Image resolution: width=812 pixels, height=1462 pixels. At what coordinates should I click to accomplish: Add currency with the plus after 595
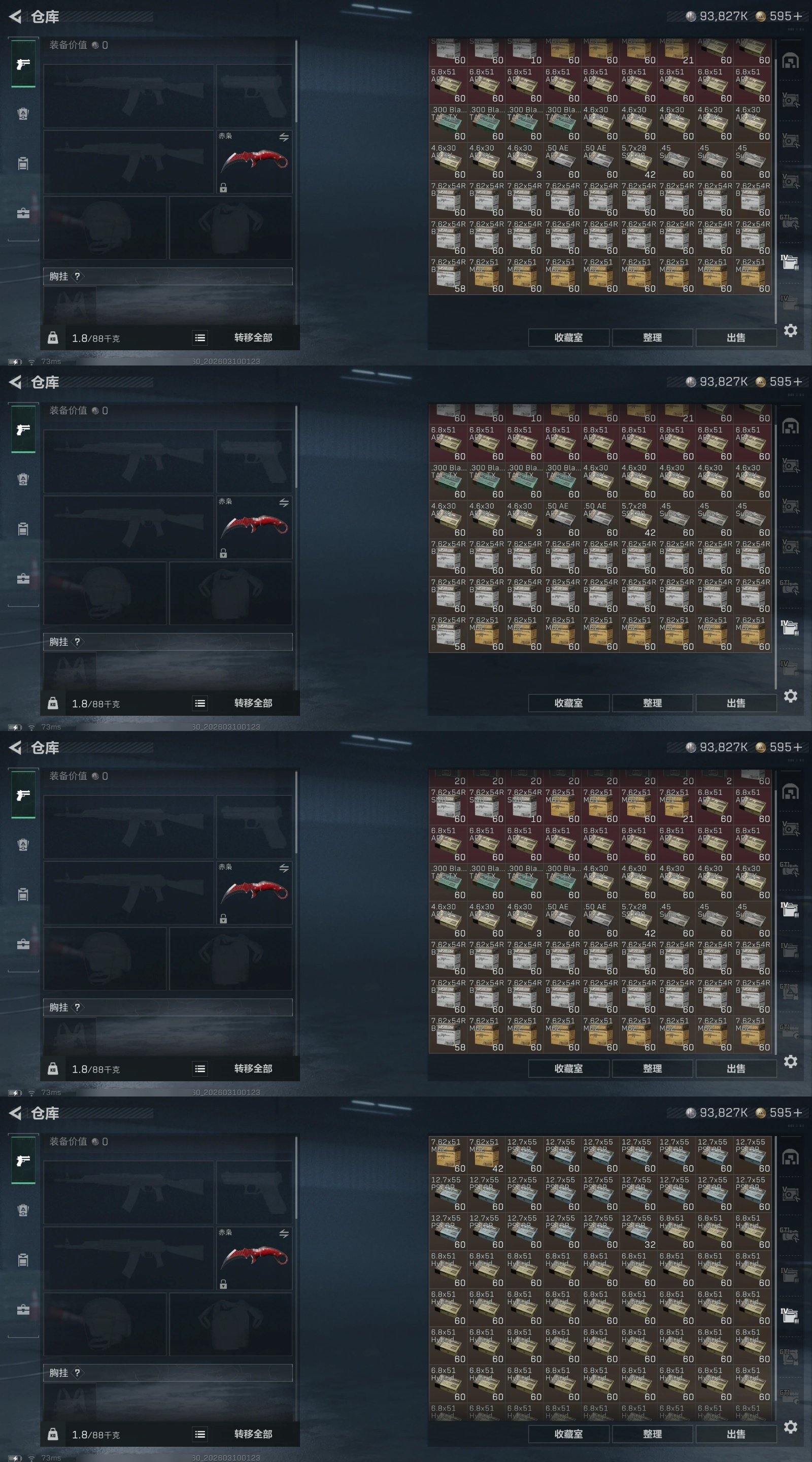pyautogui.click(x=798, y=16)
